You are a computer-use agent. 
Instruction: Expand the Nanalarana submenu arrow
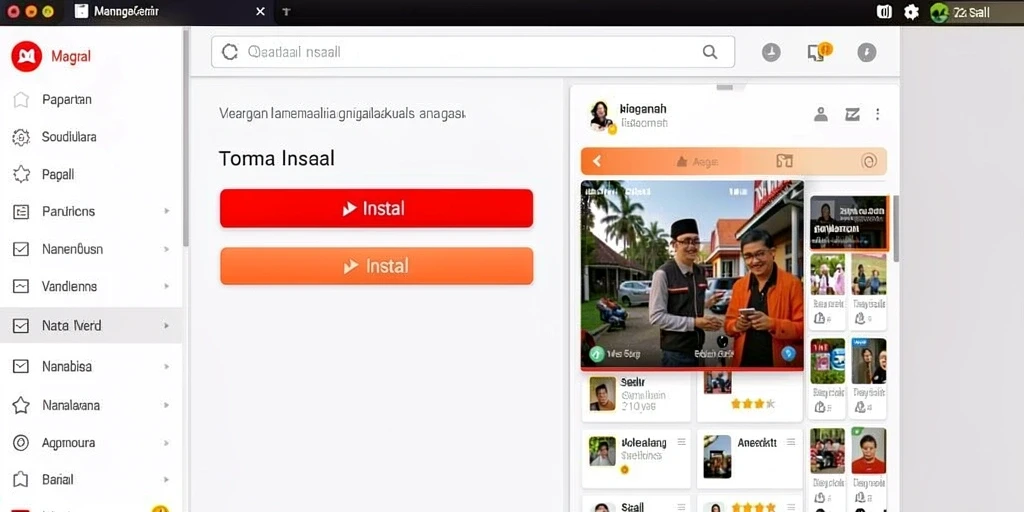[x=167, y=405]
